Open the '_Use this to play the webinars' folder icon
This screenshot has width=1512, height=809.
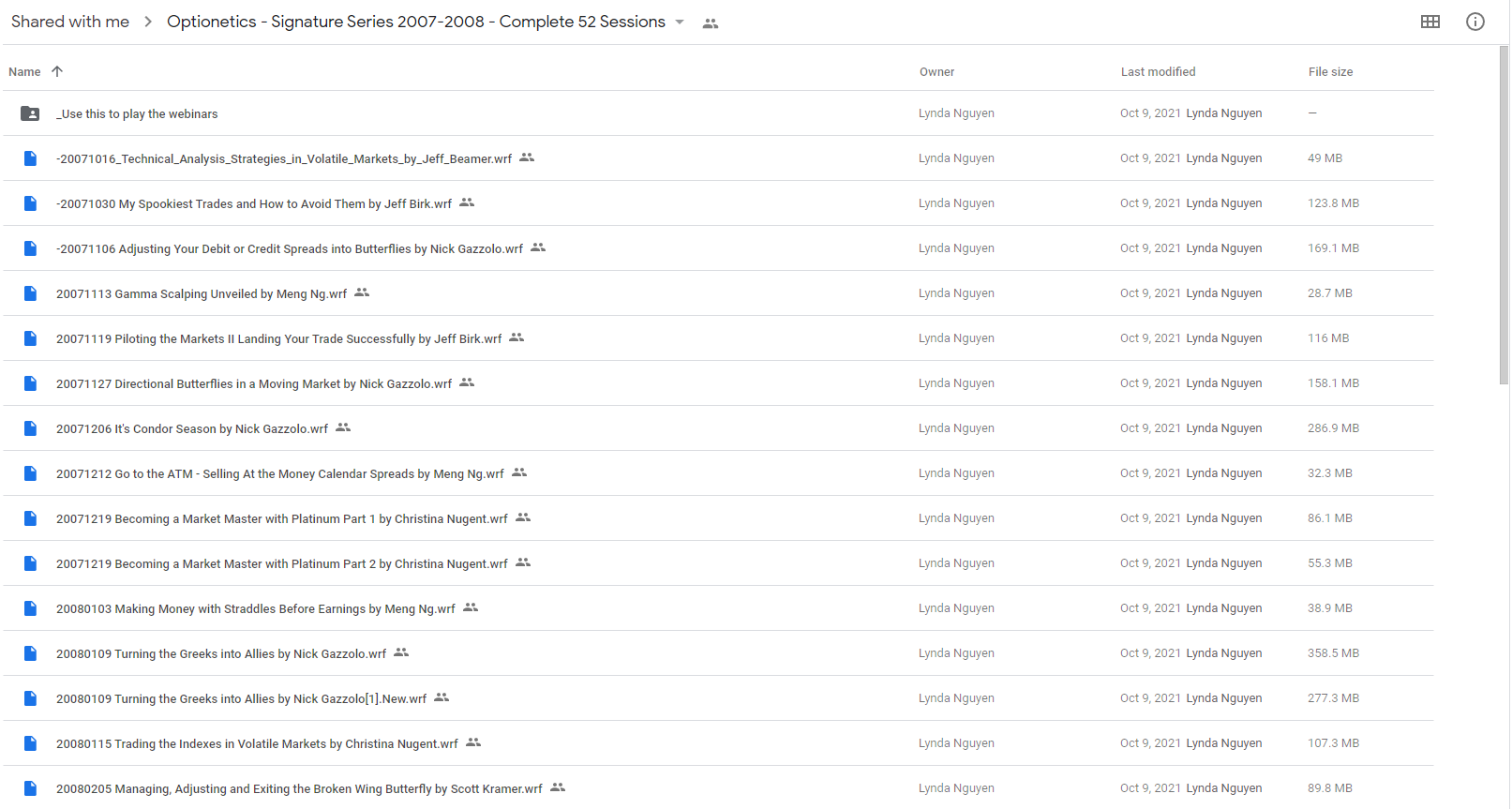[30, 113]
